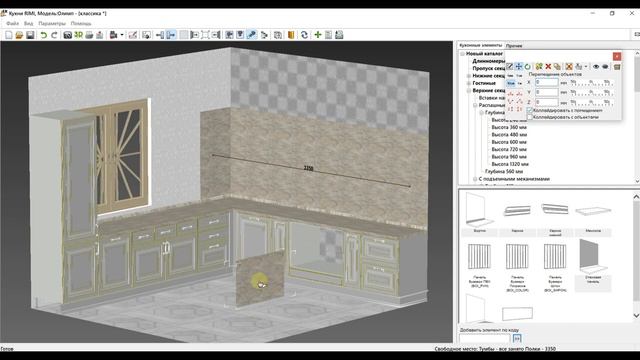This screenshot has width=640, height=360.
Task: Open dropdown arrow next to camera-device toolbar icon
Action: (x=122, y=35)
